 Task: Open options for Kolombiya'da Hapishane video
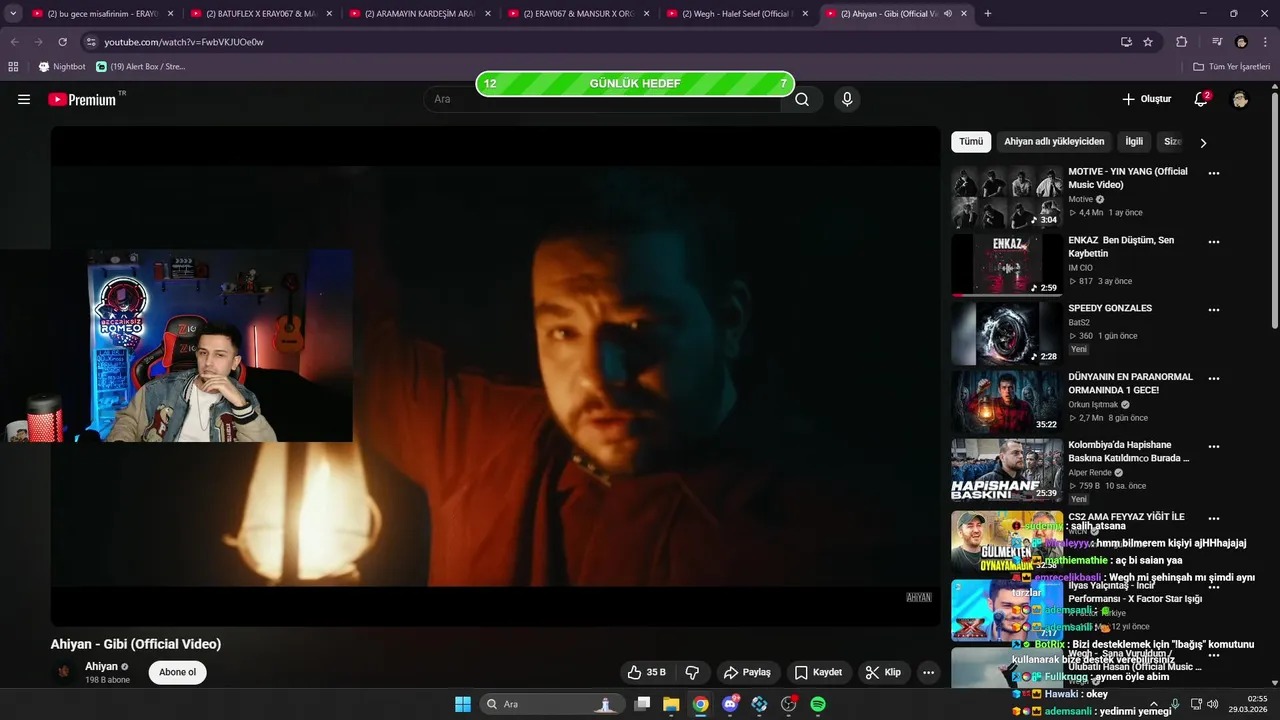[x=1214, y=447]
